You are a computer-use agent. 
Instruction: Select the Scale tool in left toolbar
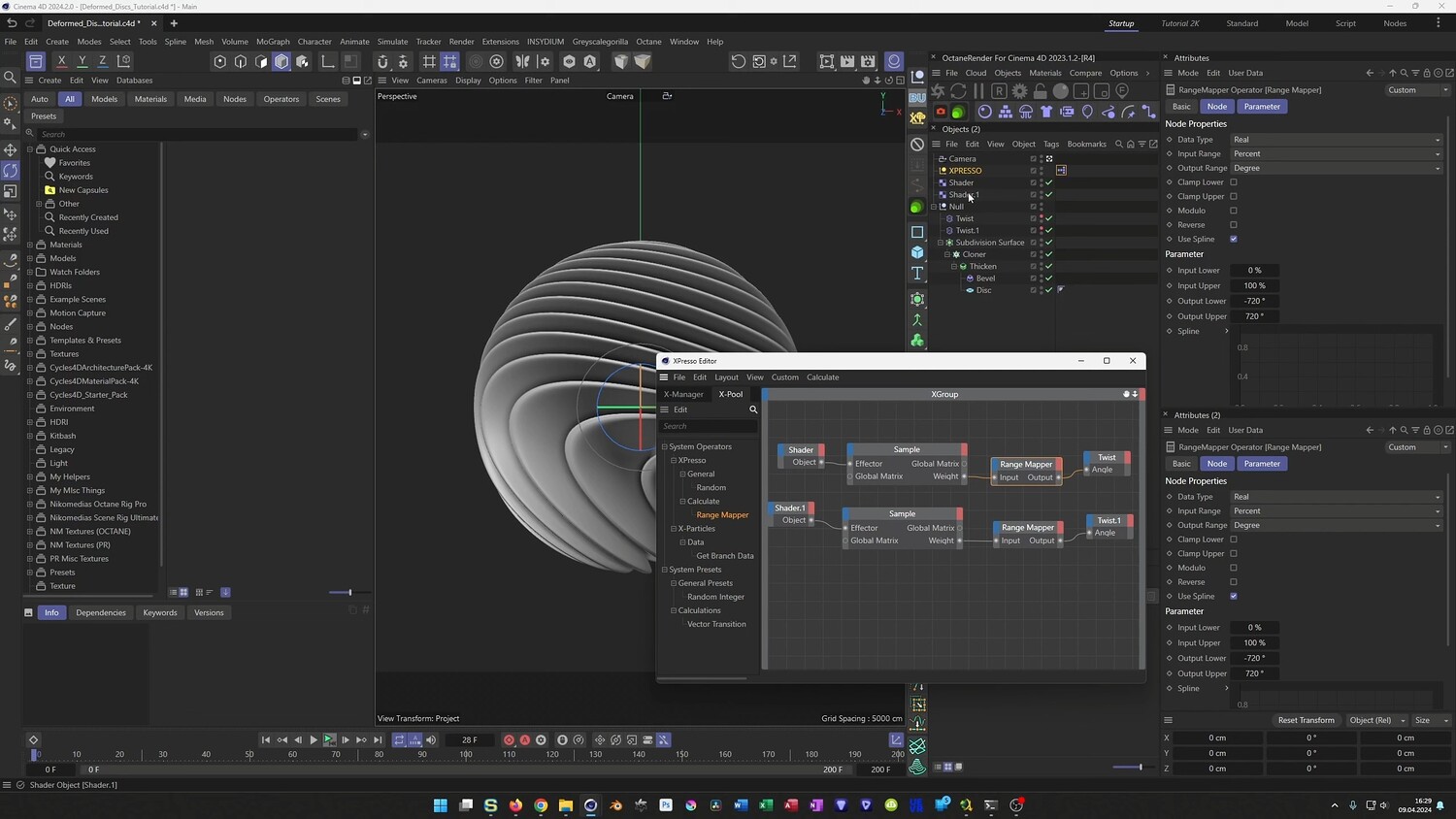[11, 191]
